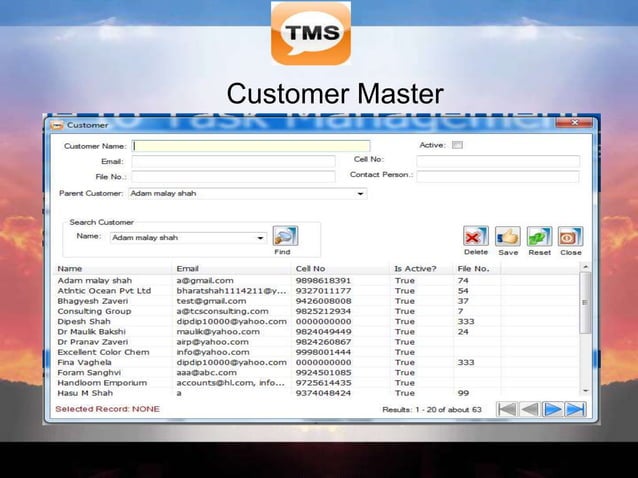Screen dimensions: 638x478
Task: Sort by the File No. column header
Action: click(x=477, y=269)
